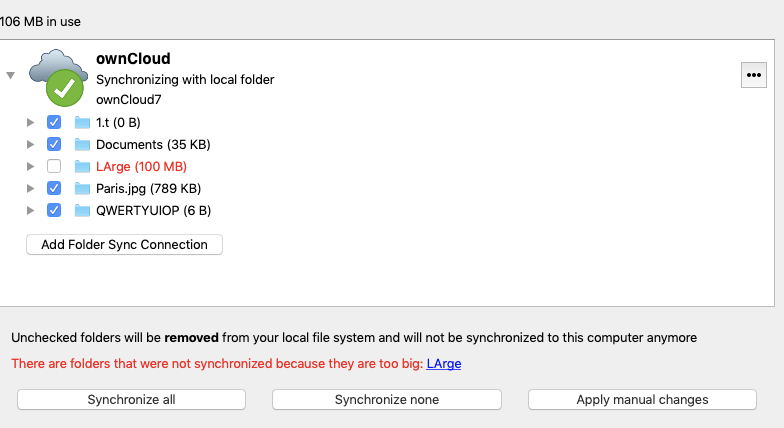Click Add Folder Sync Connection button

pos(124,244)
